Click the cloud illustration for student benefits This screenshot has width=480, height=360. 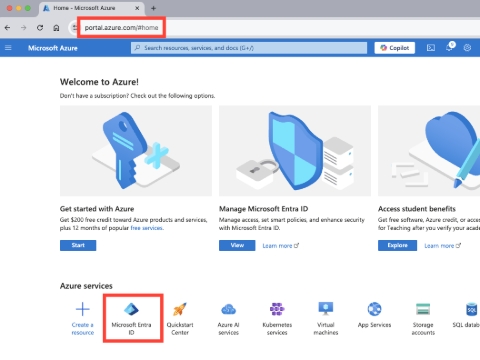coord(429,151)
